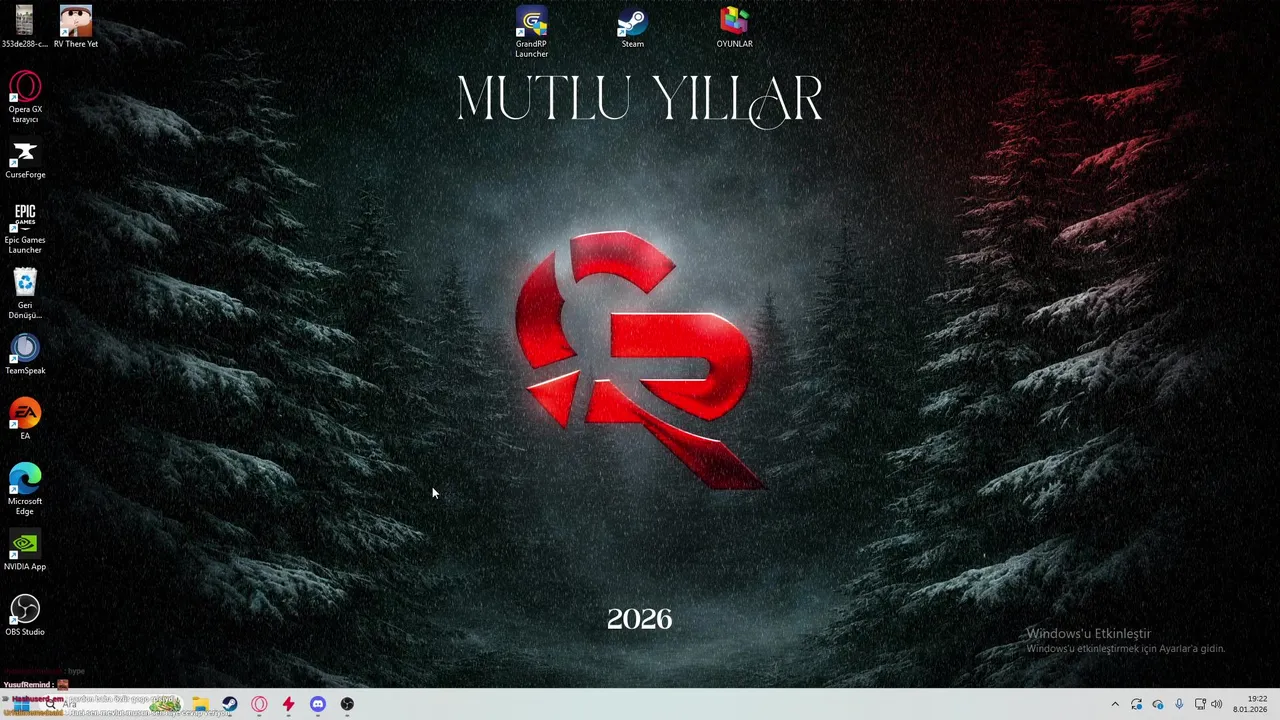Open OBS Studio desktop shortcut
The width and height of the screenshot is (1280, 720).
25,616
